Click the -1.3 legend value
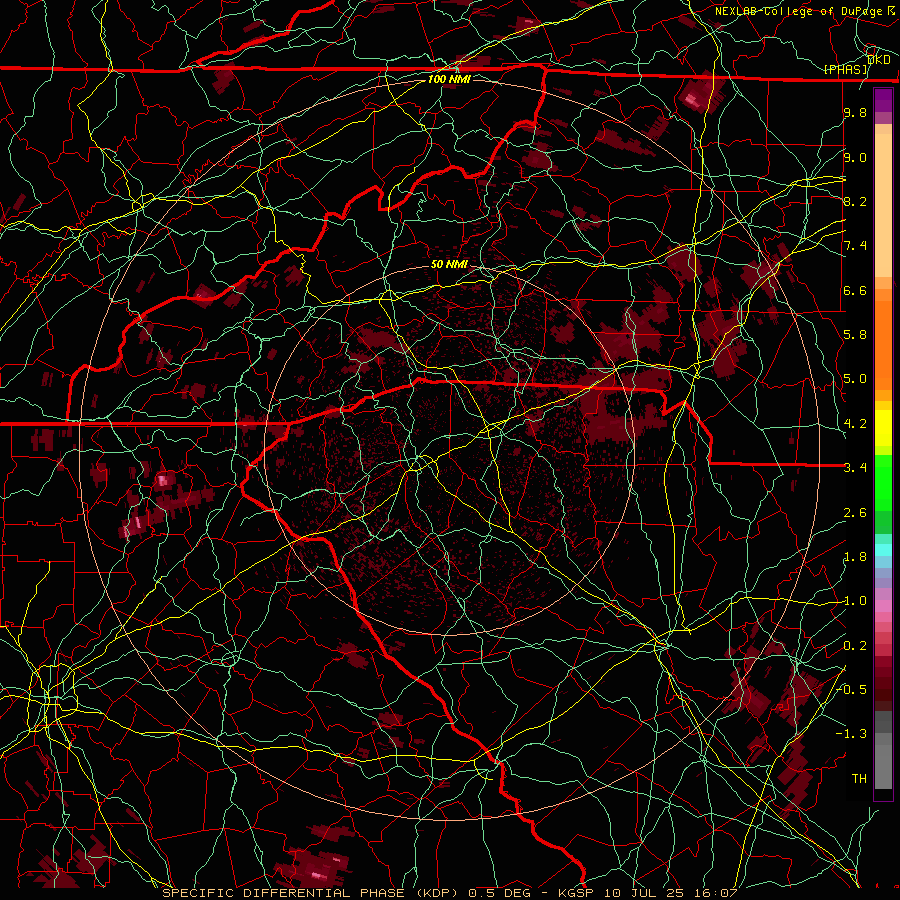This screenshot has height=900, width=900. [851, 735]
